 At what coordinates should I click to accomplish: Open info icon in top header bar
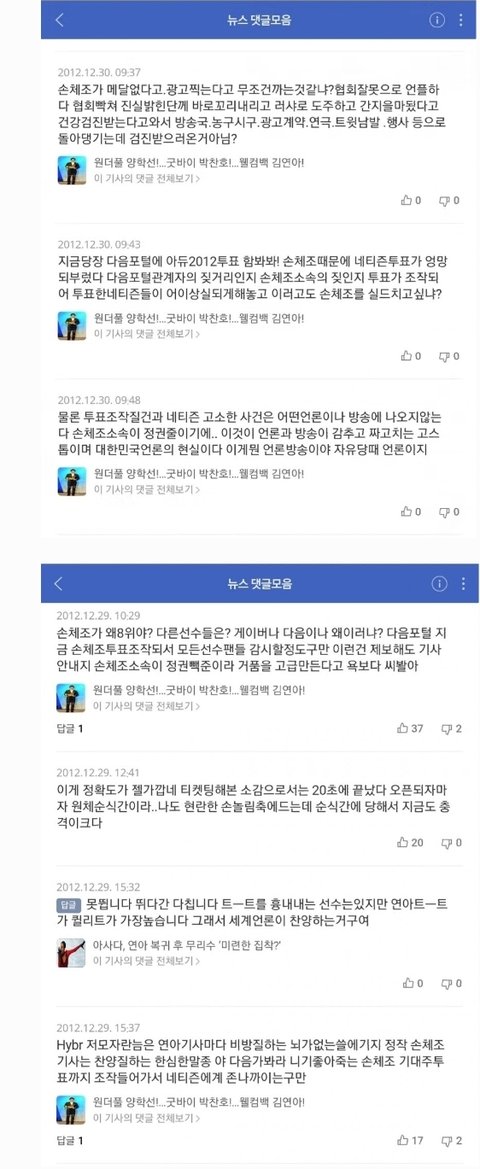(438, 20)
